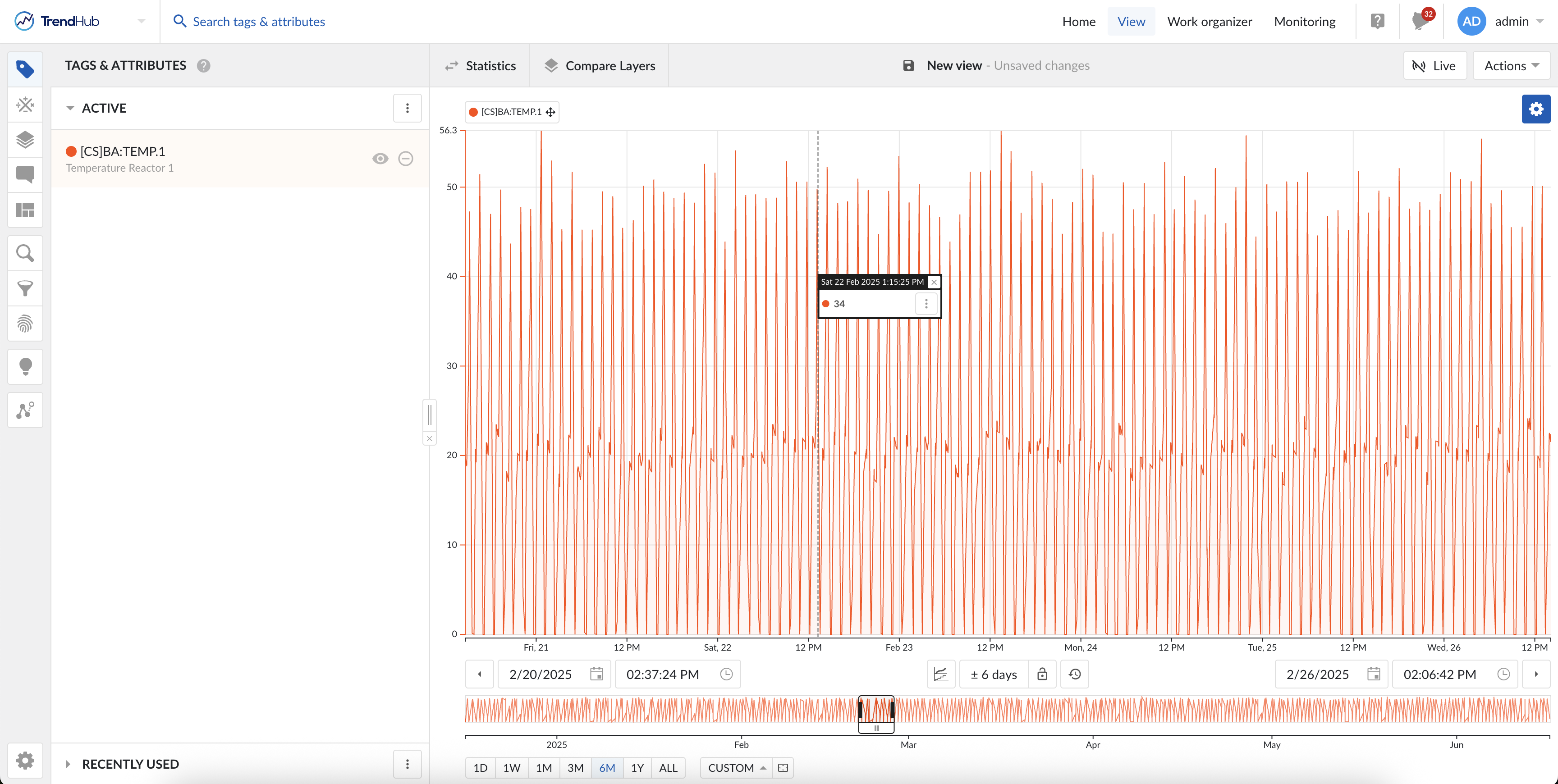Image resolution: width=1558 pixels, height=784 pixels.
Task: Switch to the Monitoring menu
Action: point(1304,21)
